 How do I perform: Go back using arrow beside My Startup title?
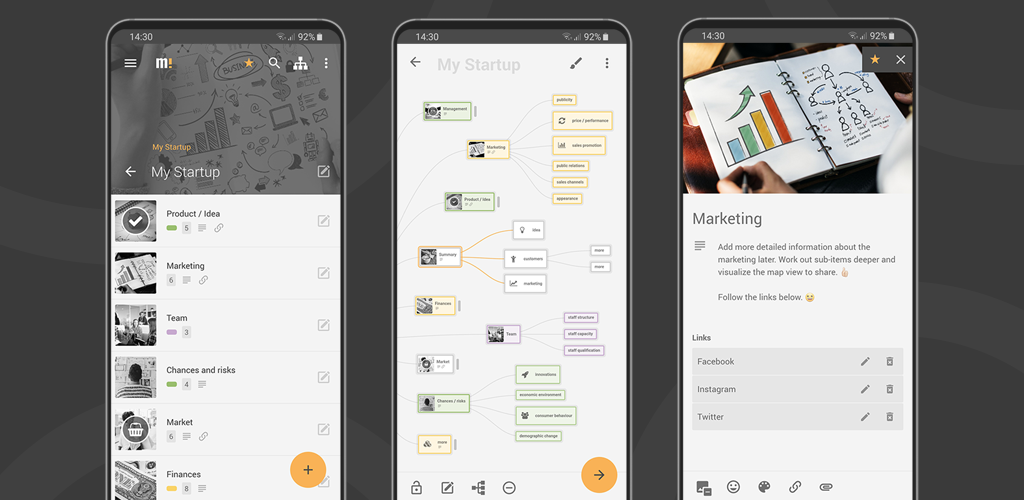click(131, 172)
